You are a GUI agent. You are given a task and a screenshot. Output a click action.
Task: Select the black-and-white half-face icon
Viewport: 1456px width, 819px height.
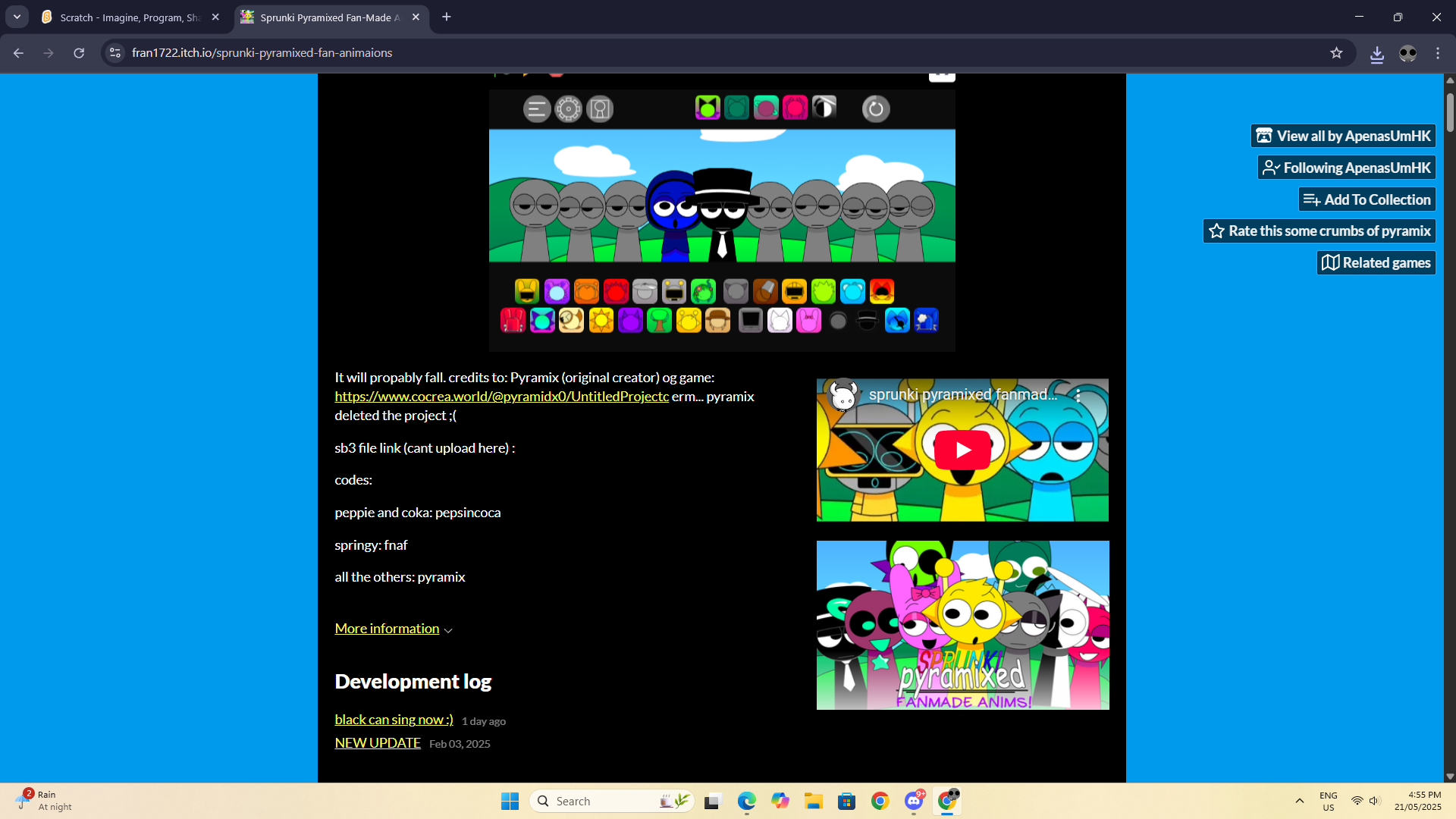[x=824, y=108]
